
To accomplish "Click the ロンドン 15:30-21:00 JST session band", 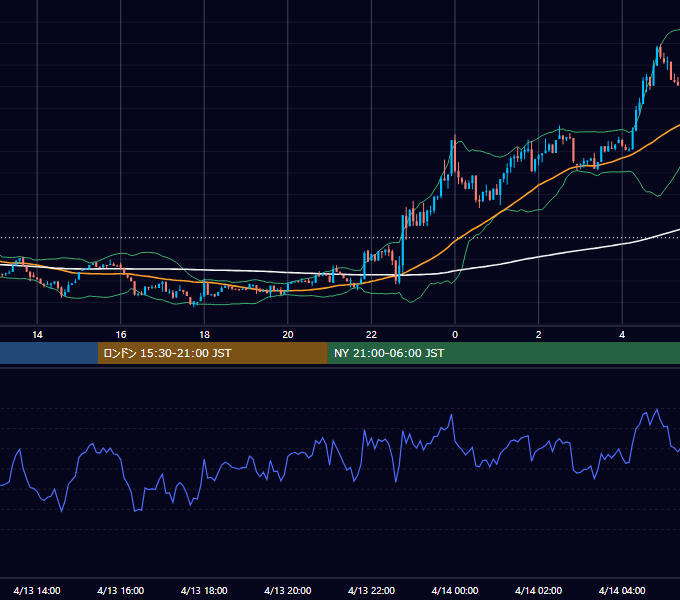I will 212,353.
